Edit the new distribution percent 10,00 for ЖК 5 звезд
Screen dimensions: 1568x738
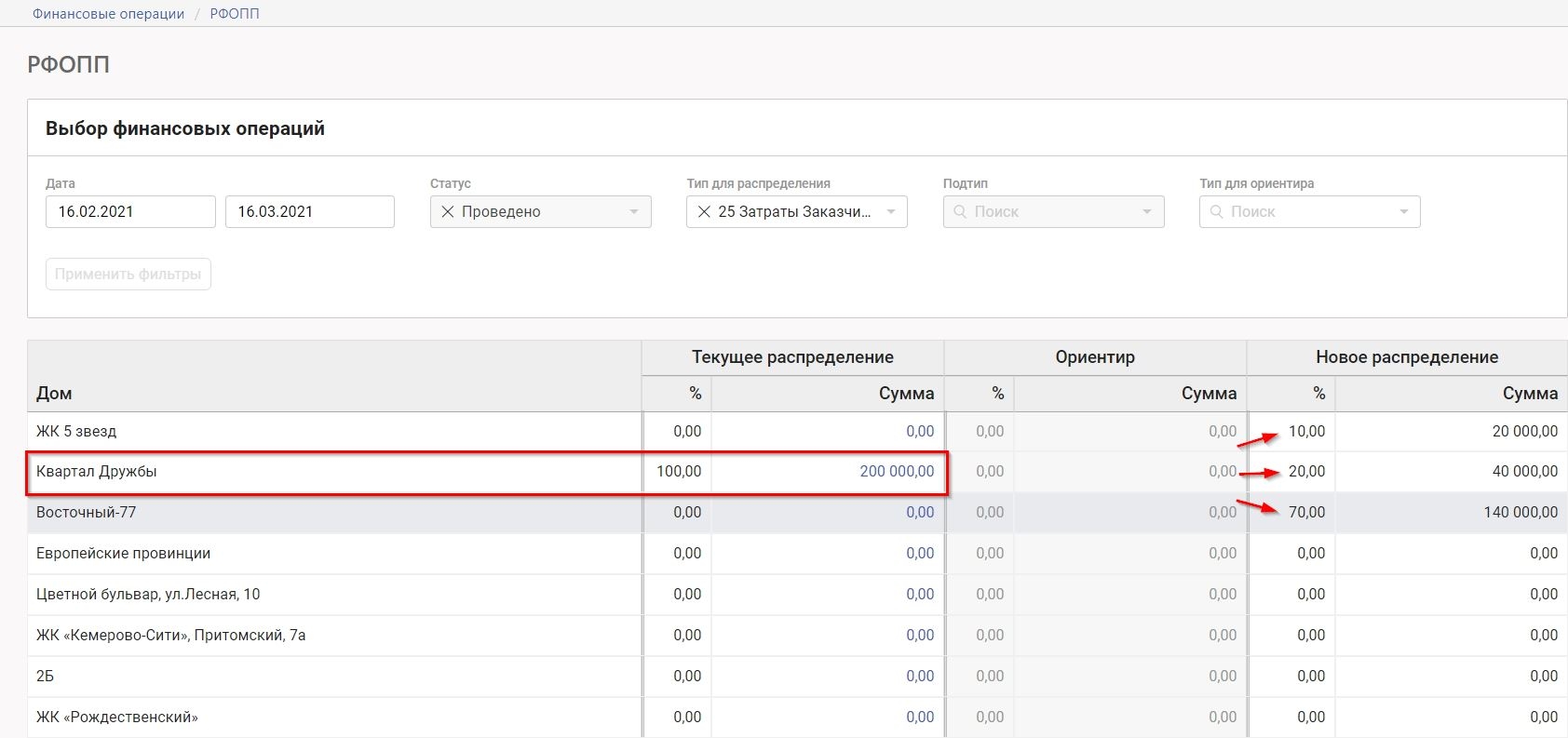coord(1305,432)
